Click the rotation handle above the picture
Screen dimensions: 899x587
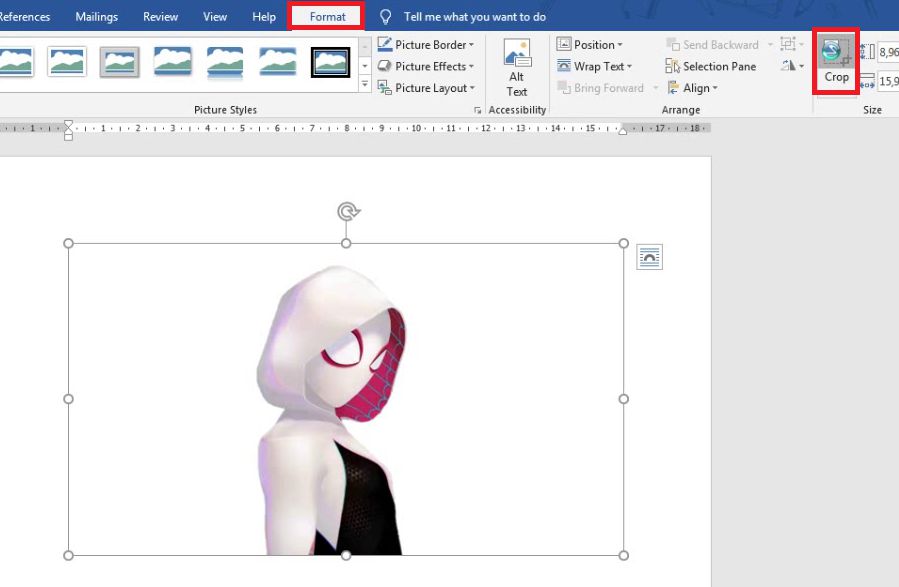tap(347, 211)
